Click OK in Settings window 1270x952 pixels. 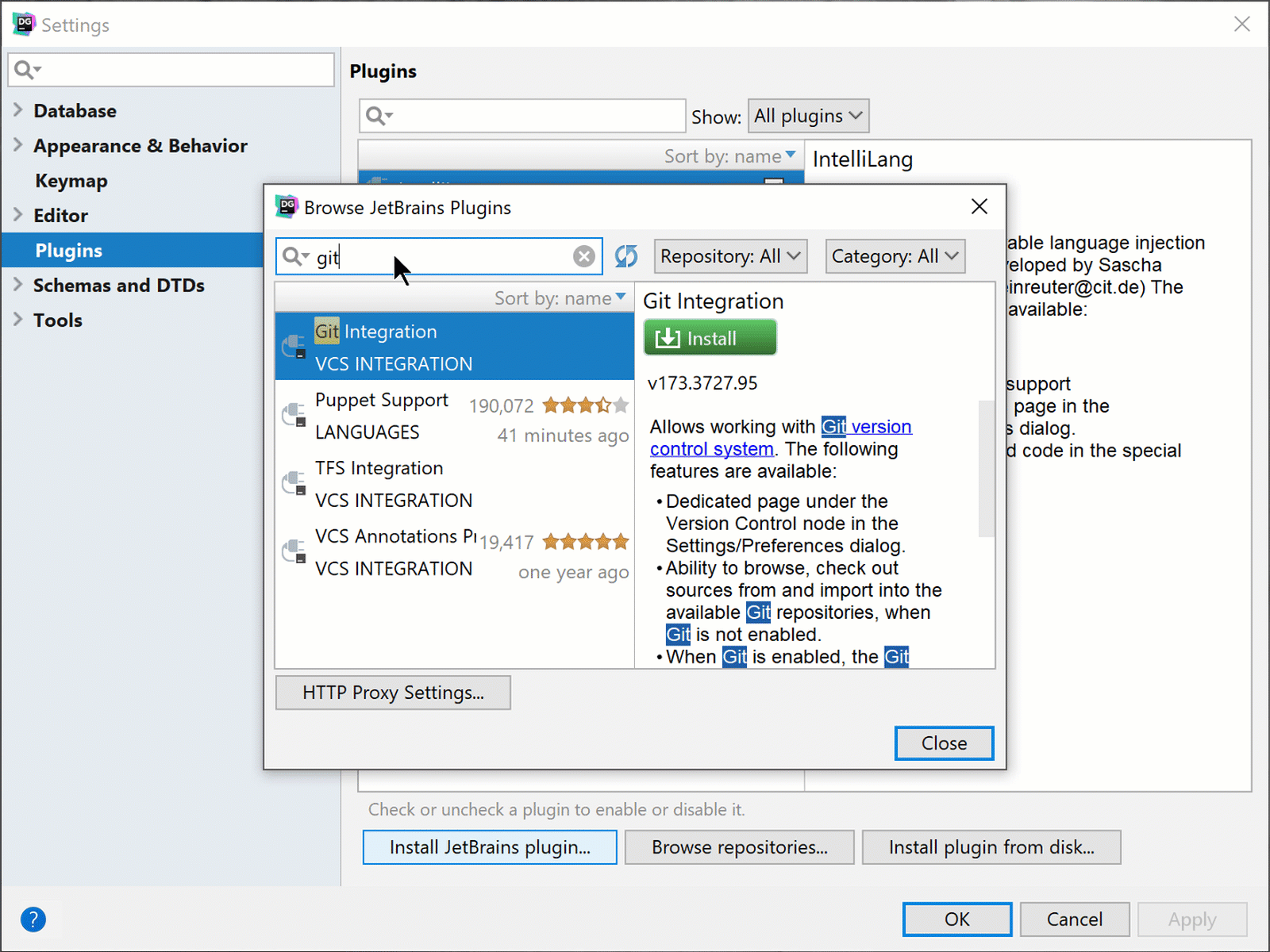click(x=956, y=919)
